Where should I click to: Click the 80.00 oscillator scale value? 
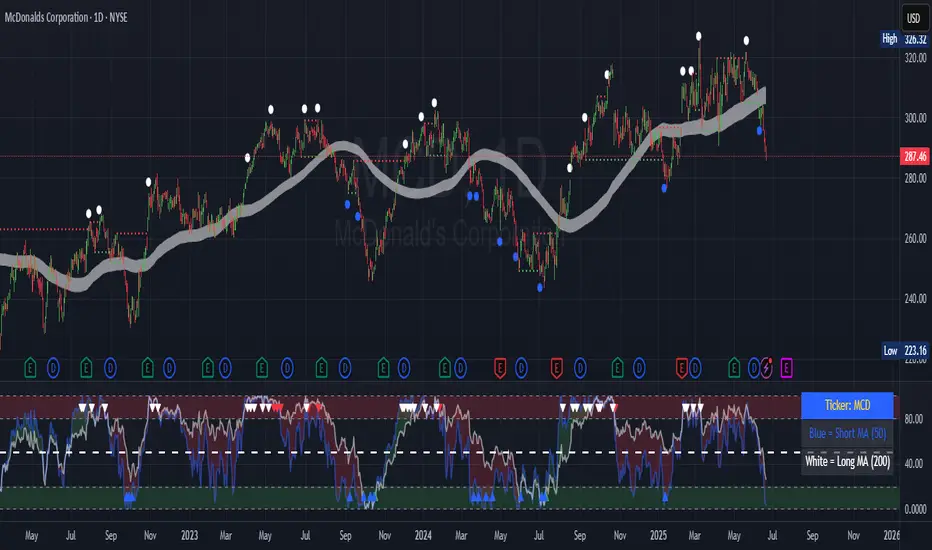[914, 419]
